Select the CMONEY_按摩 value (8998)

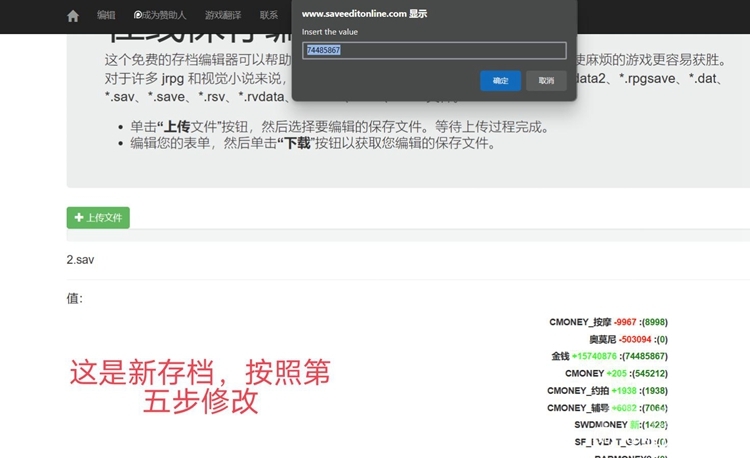click(x=655, y=322)
